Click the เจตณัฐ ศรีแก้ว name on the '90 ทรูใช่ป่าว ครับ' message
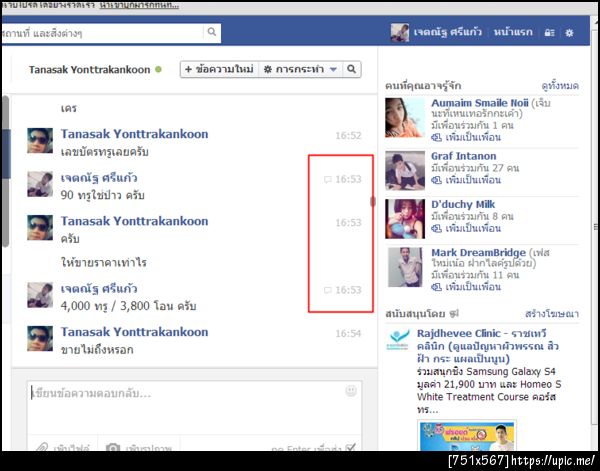 (99, 178)
